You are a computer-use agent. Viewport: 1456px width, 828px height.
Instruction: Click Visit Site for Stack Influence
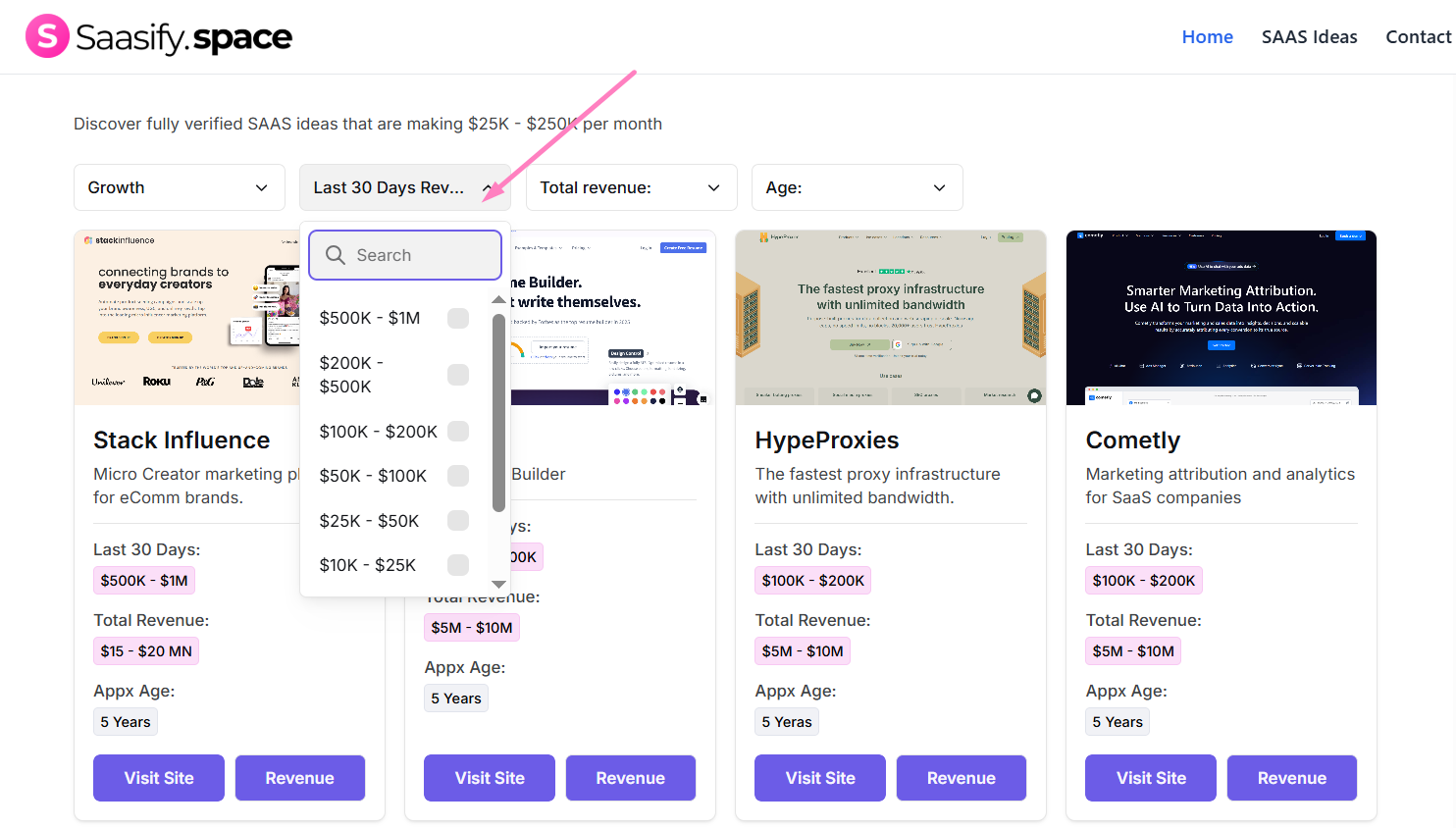pyautogui.click(x=158, y=777)
